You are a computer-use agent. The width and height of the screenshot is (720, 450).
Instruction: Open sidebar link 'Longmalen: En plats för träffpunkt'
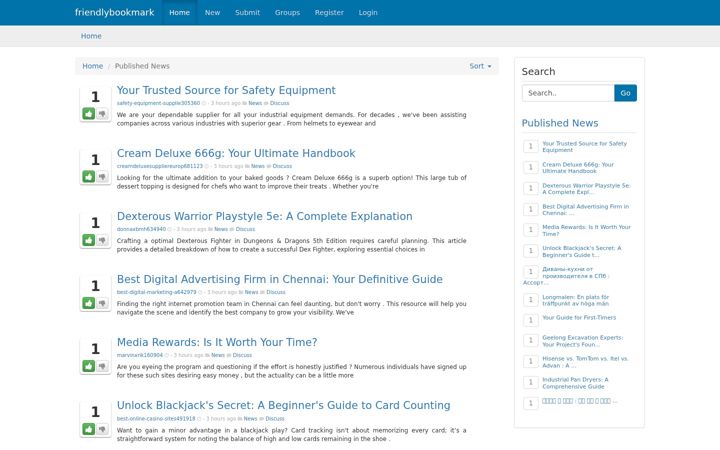576,300
